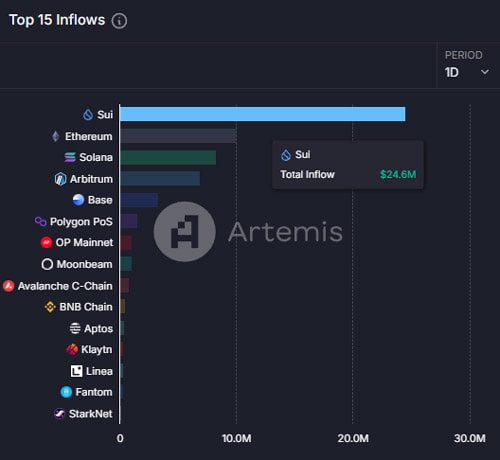The height and width of the screenshot is (460, 500).
Task: Click the BNB Chain label text
Action: [86, 307]
